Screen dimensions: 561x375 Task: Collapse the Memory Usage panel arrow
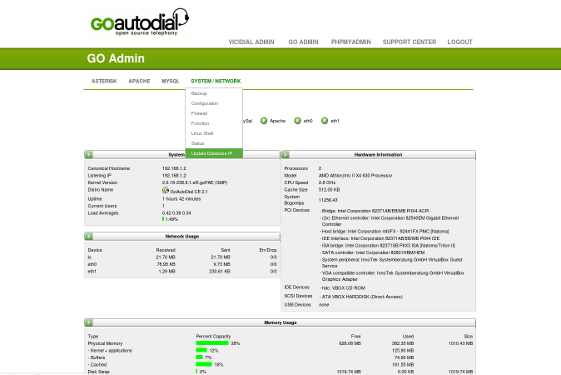pyautogui.click(x=89, y=323)
